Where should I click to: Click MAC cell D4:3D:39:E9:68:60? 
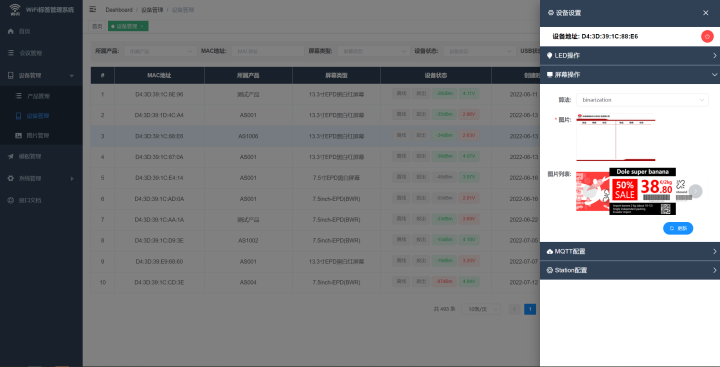click(x=159, y=261)
